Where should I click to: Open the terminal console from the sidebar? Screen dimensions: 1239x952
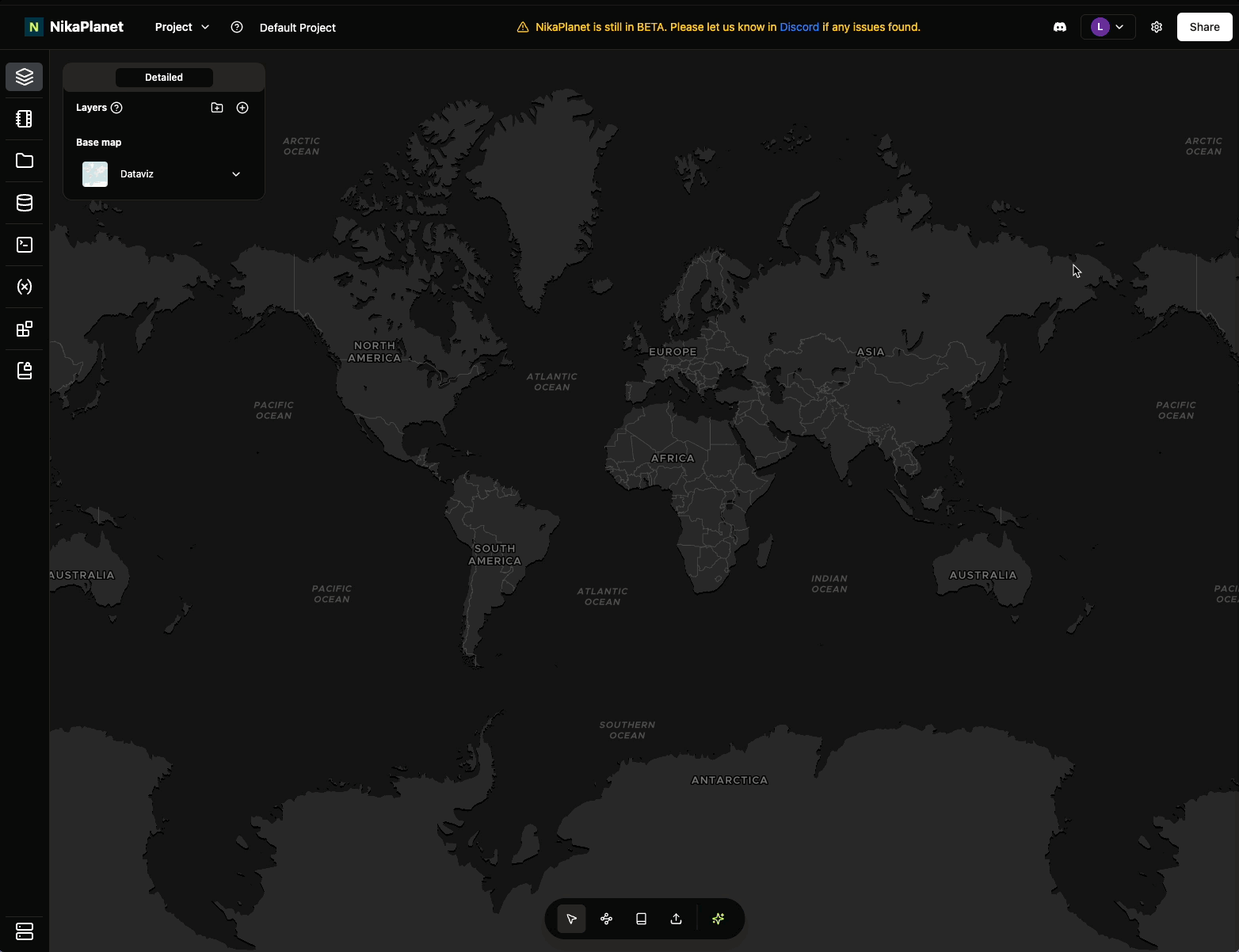pyautogui.click(x=24, y=245)
